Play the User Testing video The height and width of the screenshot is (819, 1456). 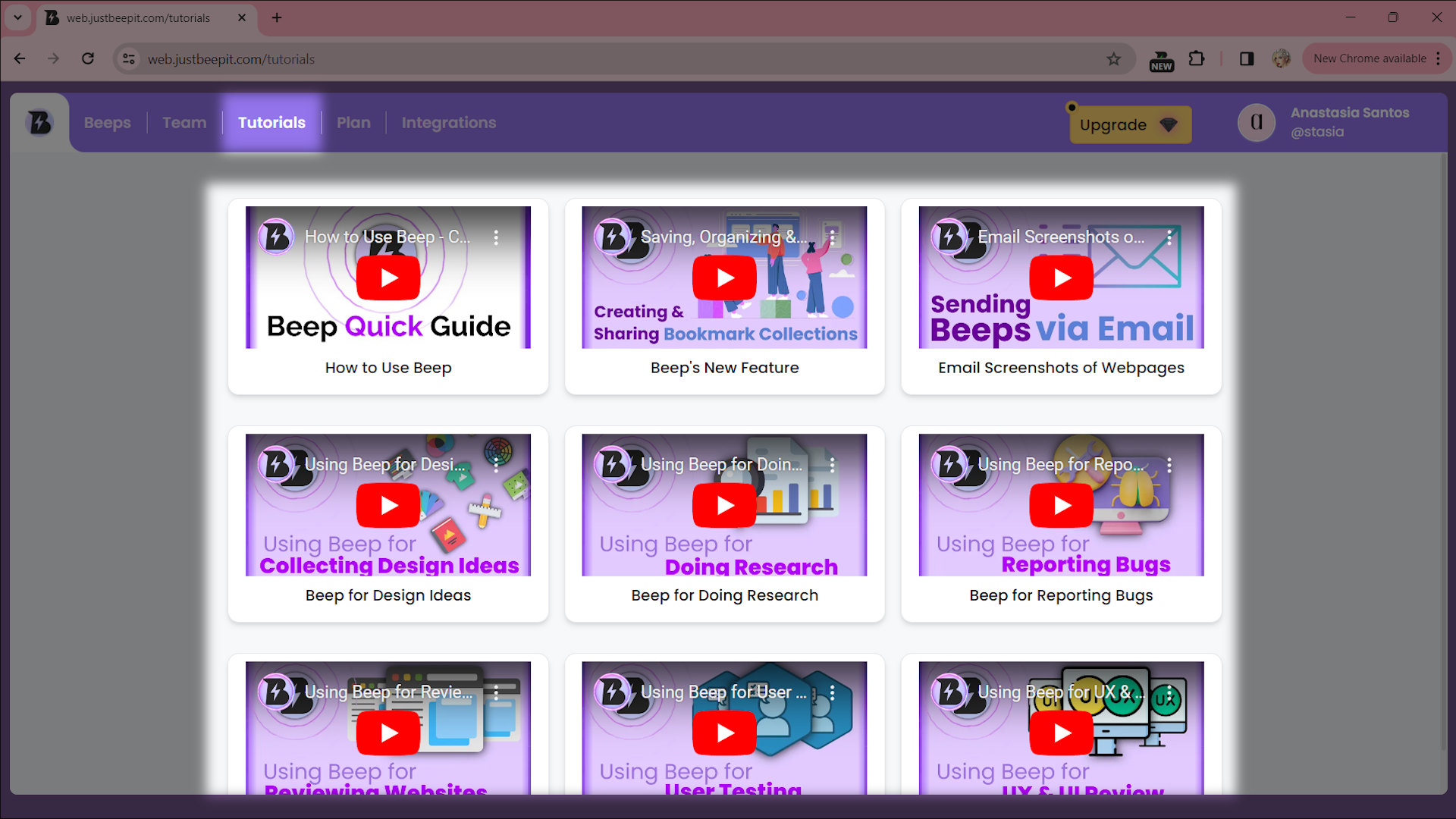point(724,733)
